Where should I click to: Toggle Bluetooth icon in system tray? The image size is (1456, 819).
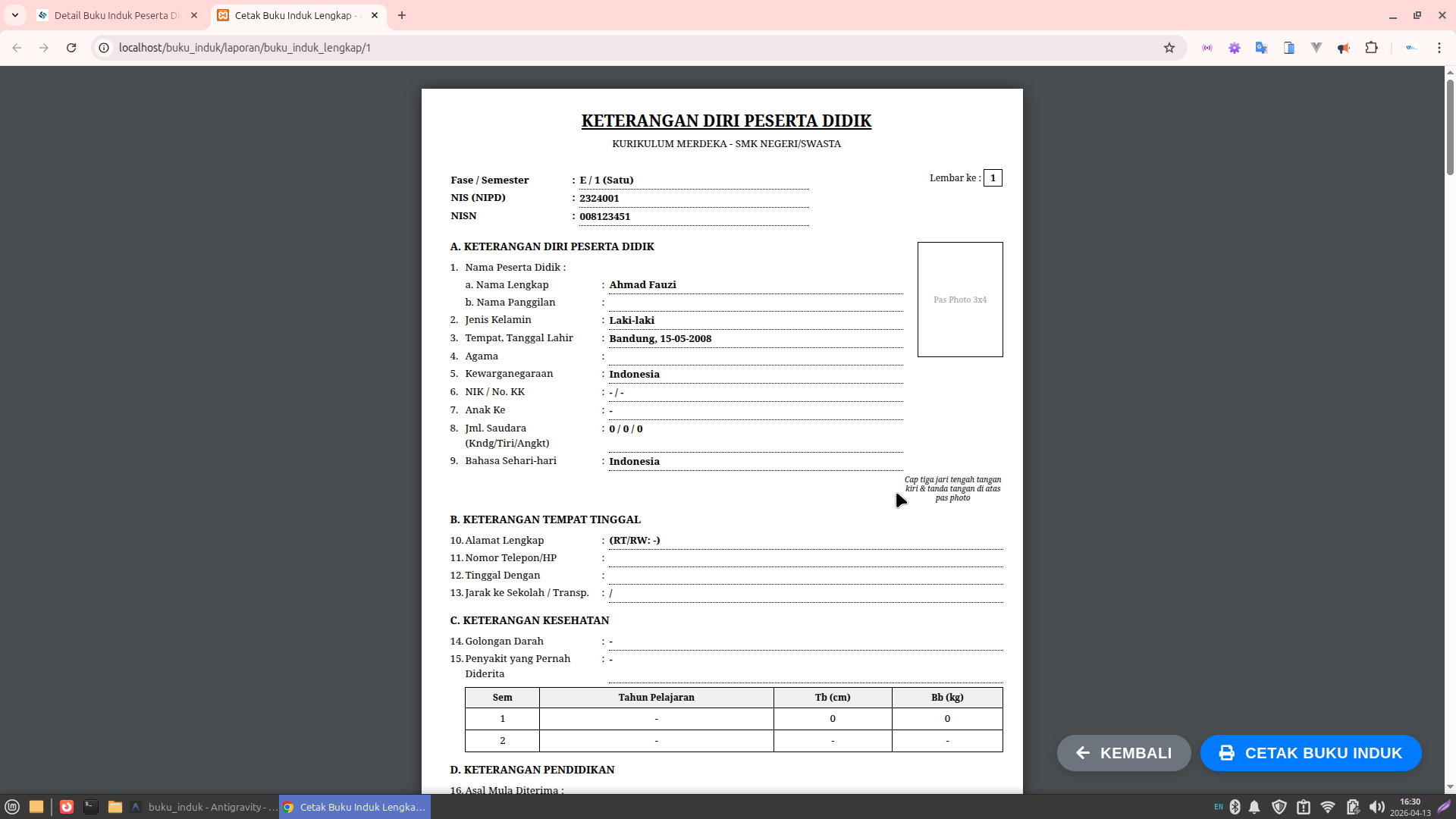click(x=1235, y=807)
